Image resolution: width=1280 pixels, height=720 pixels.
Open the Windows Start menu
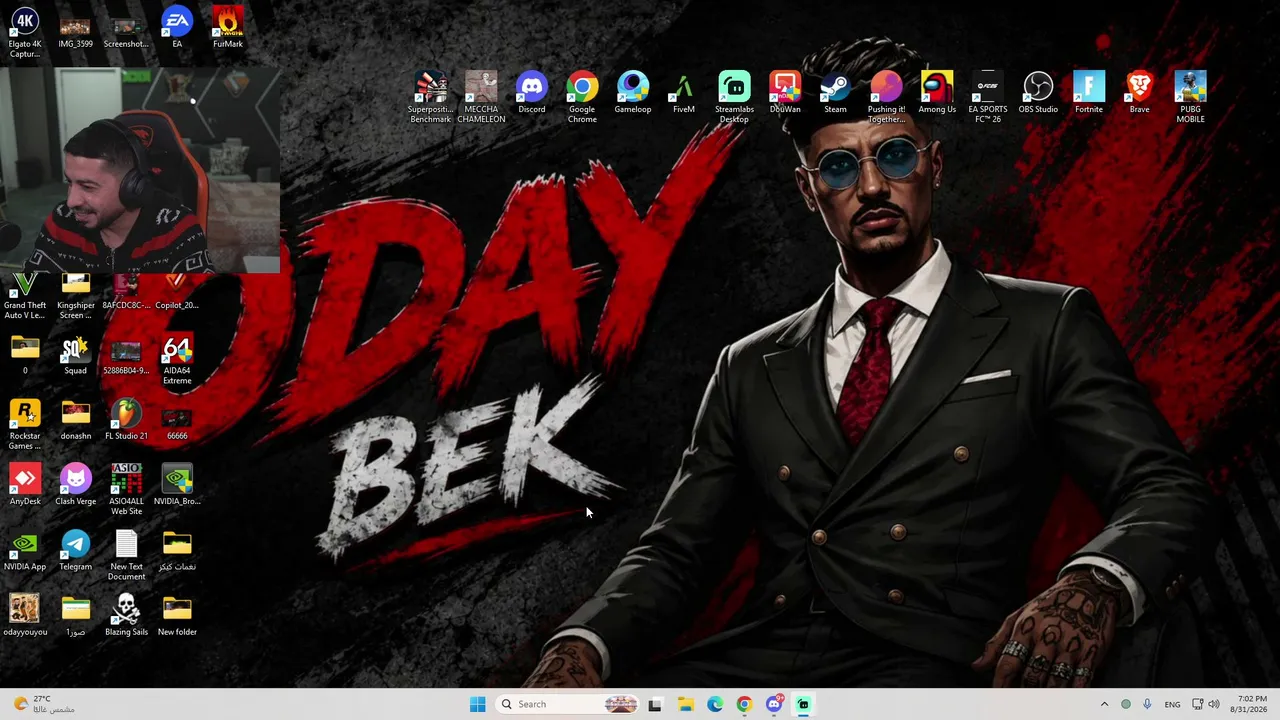478,704
